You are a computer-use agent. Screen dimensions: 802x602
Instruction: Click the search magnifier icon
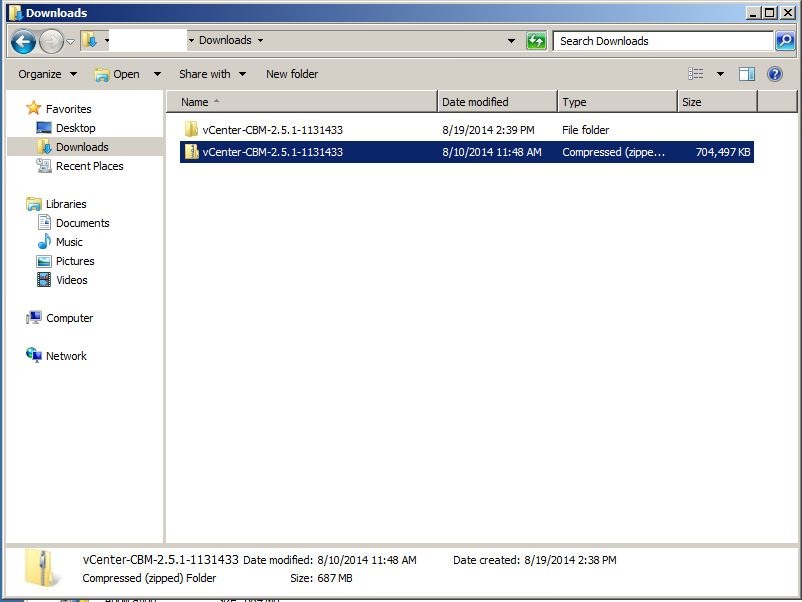(x=785, y=41)
